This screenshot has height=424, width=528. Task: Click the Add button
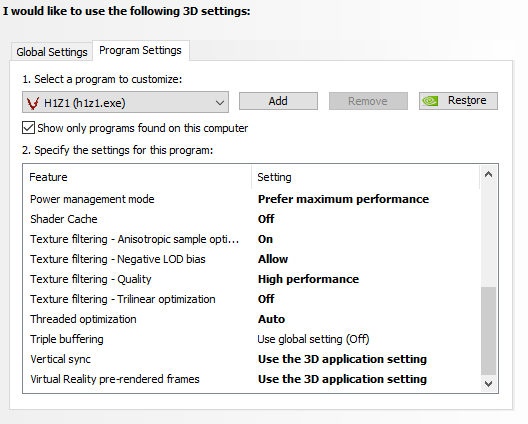coord(278,101)
